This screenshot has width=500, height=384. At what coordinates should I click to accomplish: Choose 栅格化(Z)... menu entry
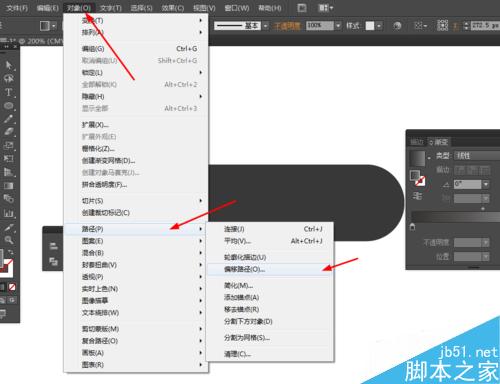(x=136, y=149)
